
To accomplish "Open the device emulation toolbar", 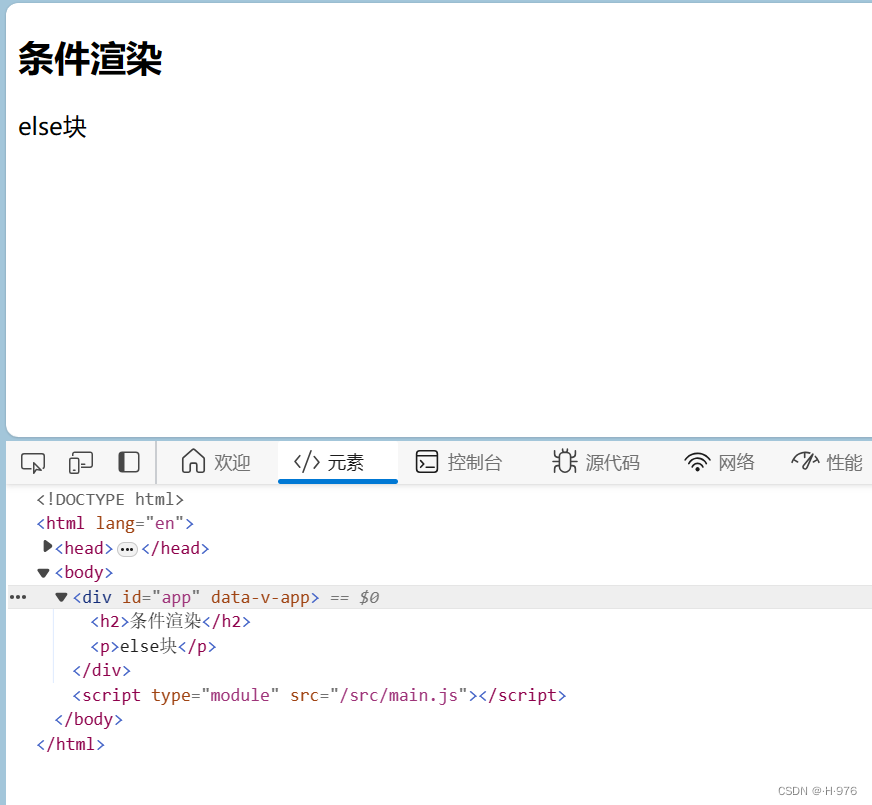I will pyautogui.click(x=80, y=462).
